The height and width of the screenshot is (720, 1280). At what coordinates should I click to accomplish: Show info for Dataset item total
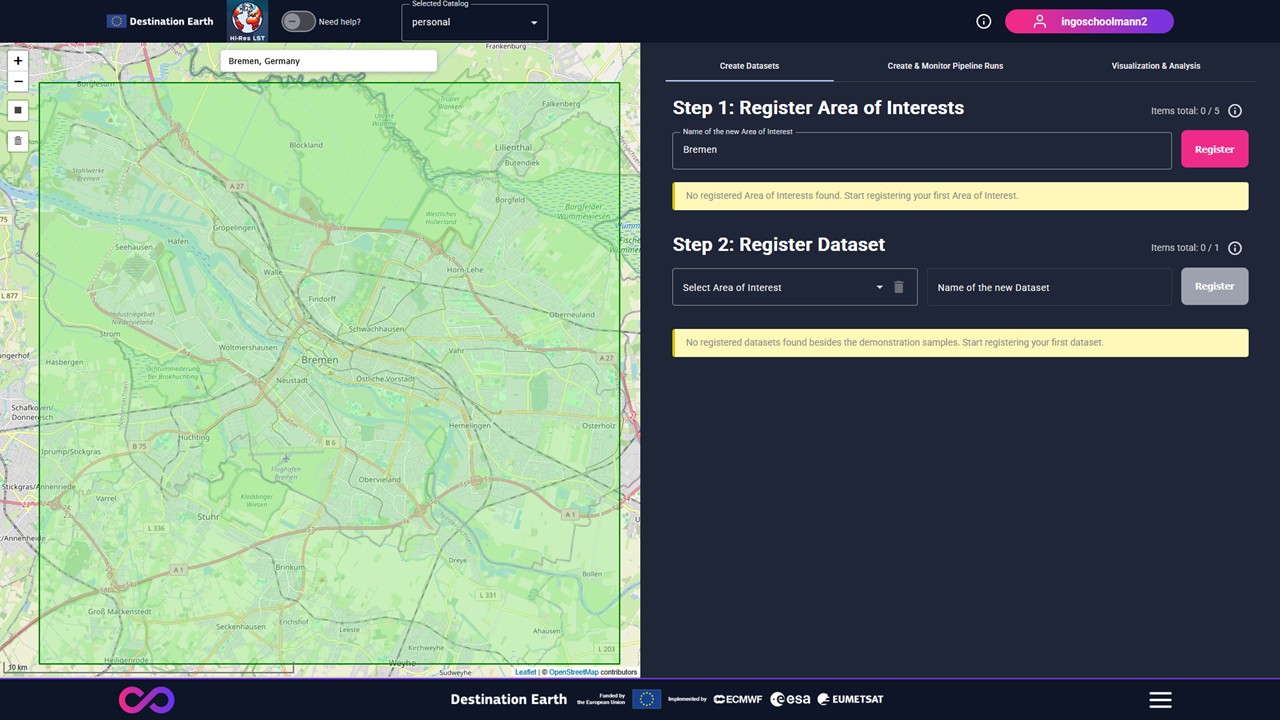tap(1234, 248)
